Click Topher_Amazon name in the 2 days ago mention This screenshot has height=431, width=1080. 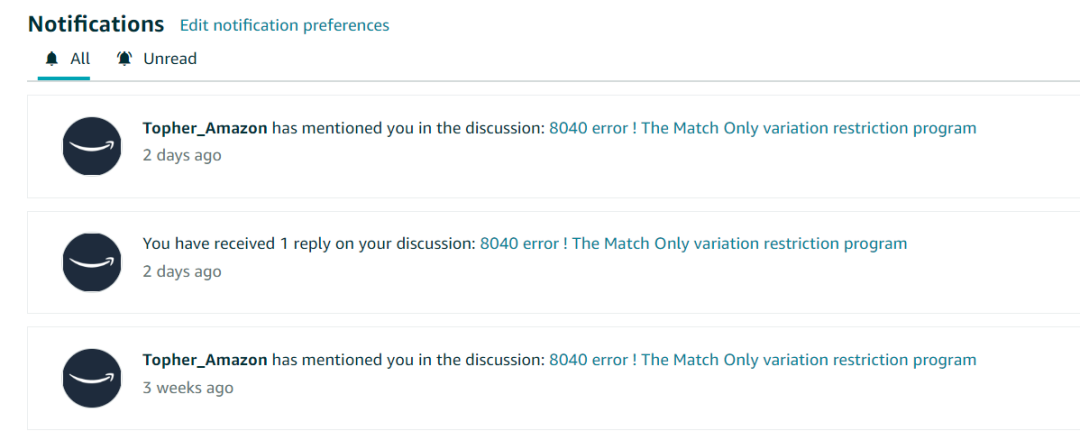click(x=205, y=128)
